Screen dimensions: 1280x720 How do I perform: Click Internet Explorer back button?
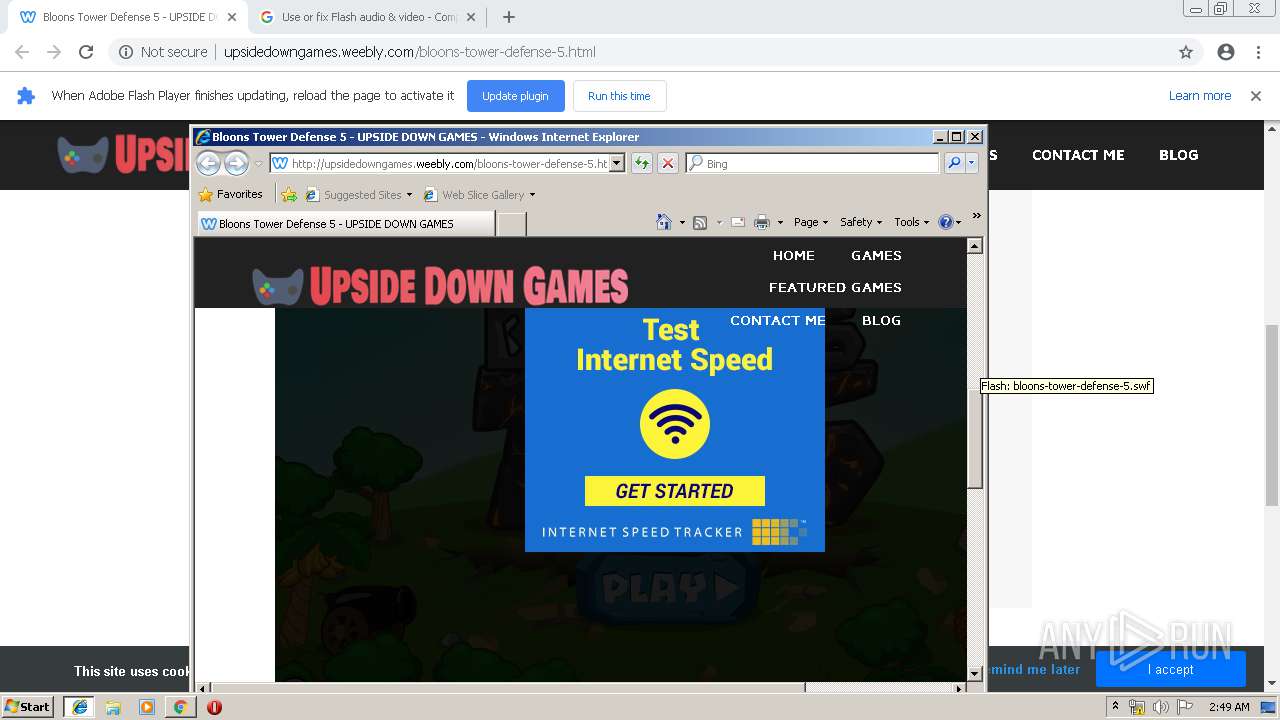pyautogui.click(x=208, y=163)
